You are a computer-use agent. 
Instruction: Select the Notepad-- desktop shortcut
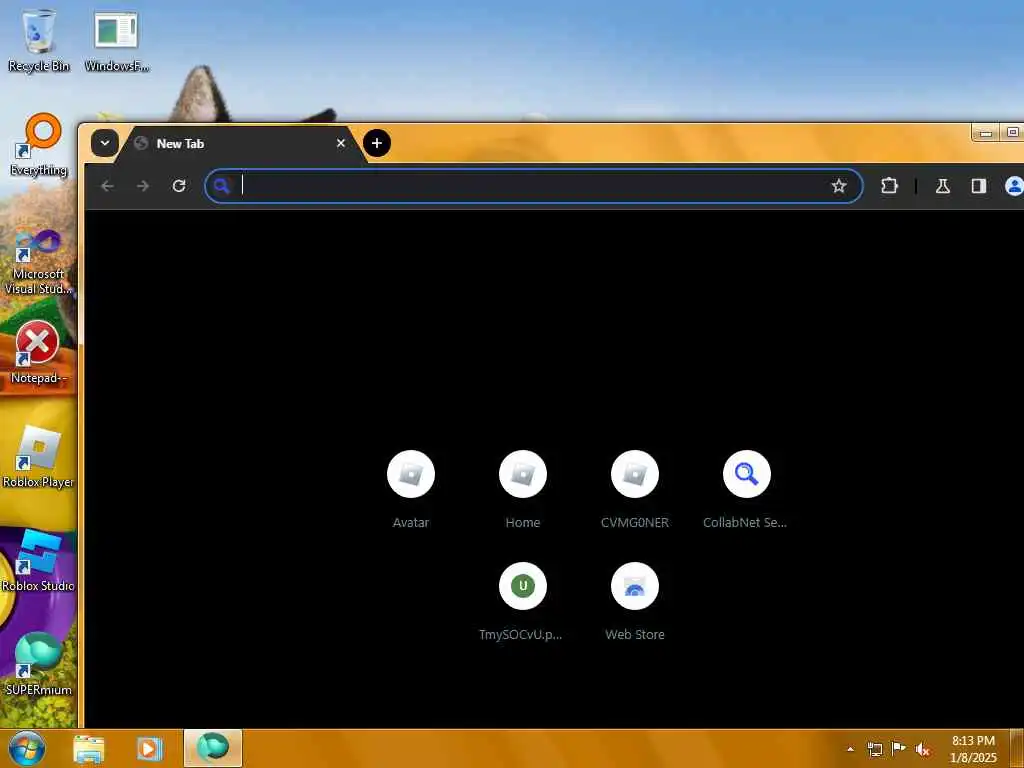(x=39, y=353)
